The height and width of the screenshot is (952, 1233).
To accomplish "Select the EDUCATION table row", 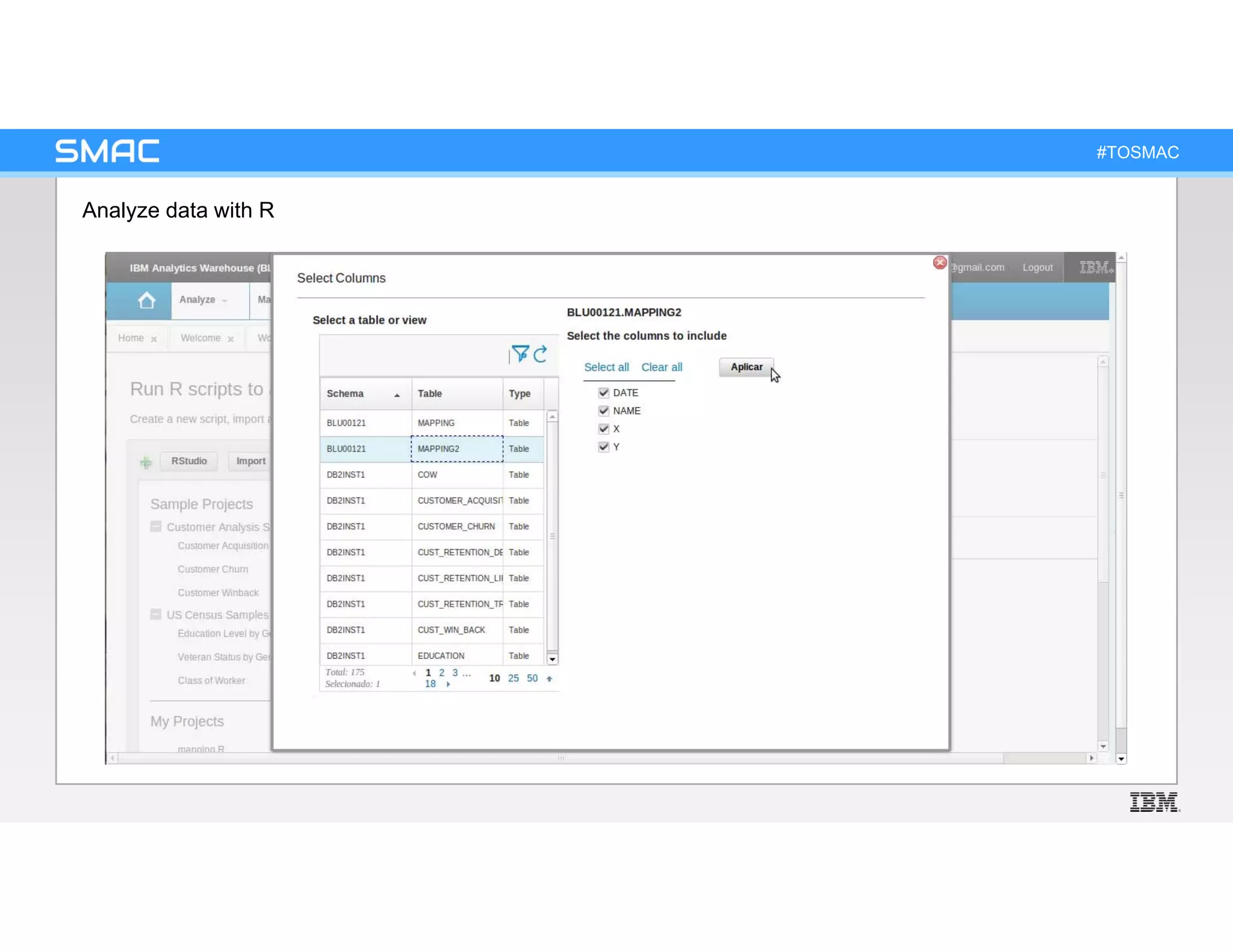I will click(432, 655).
